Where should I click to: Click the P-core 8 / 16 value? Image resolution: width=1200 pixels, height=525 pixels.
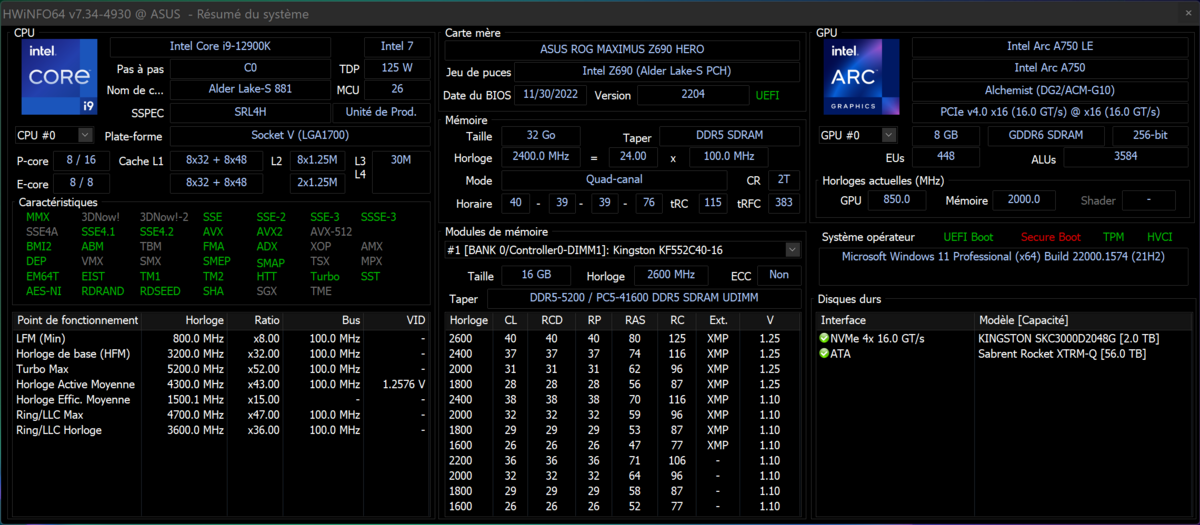coord(82,160)
